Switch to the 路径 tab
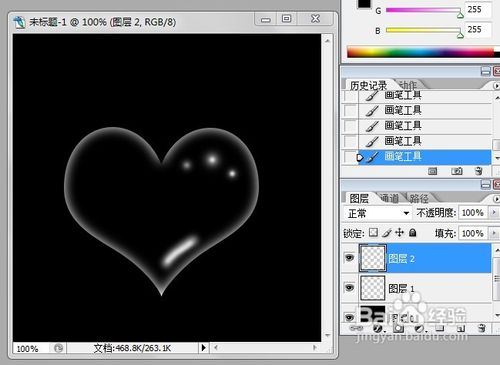Image resolution: width=500 pixels, height=365 pixels. click(419, 198)
